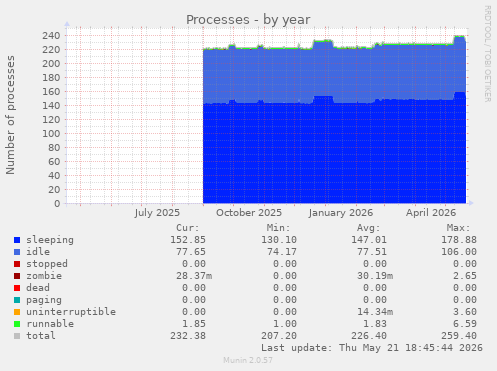This screenshot has height=371, width=497.
Task: Click the 'October 2025' axis label
Action: click(x=249, y=213)
